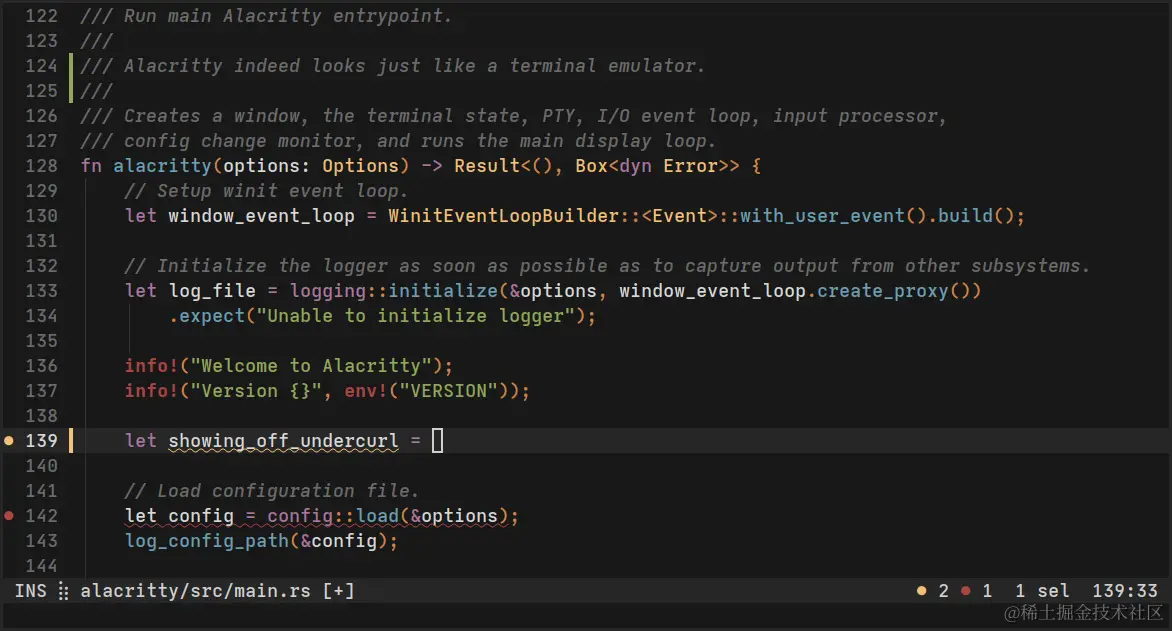
Task: Click comment 'Setup winit event loop.'
Action: pos(266,191)
